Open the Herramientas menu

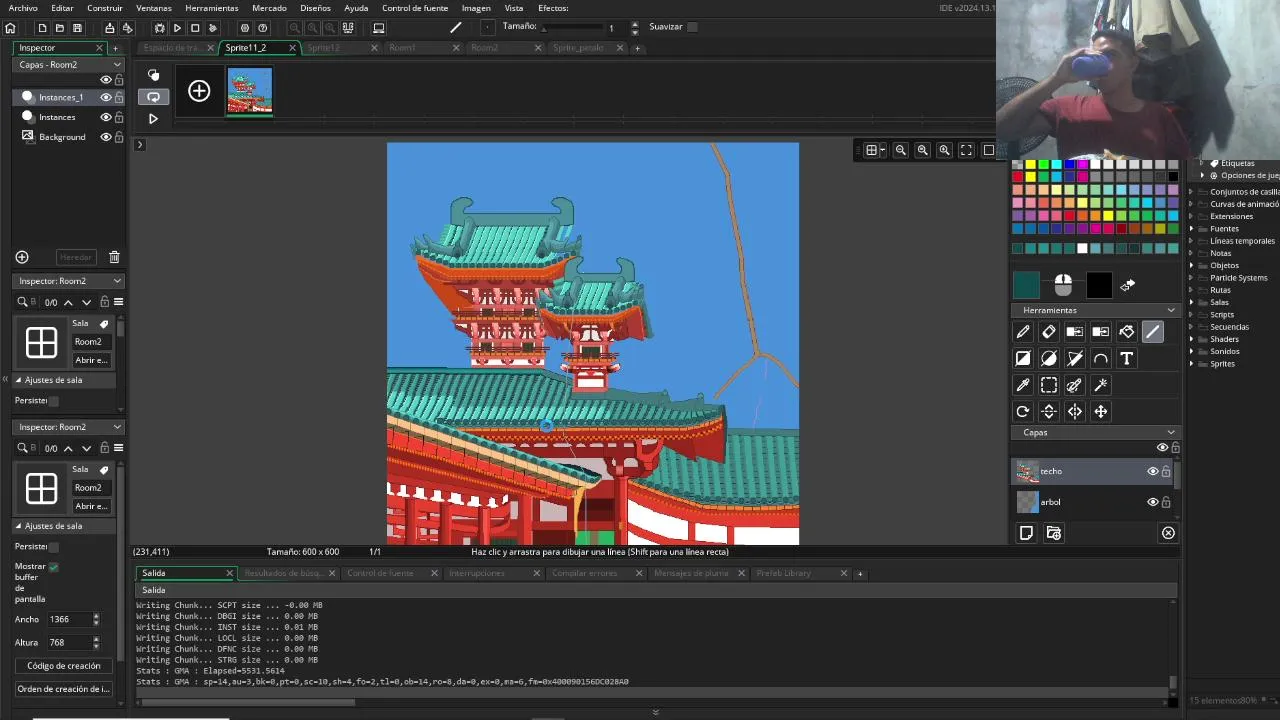coord(212,8)
